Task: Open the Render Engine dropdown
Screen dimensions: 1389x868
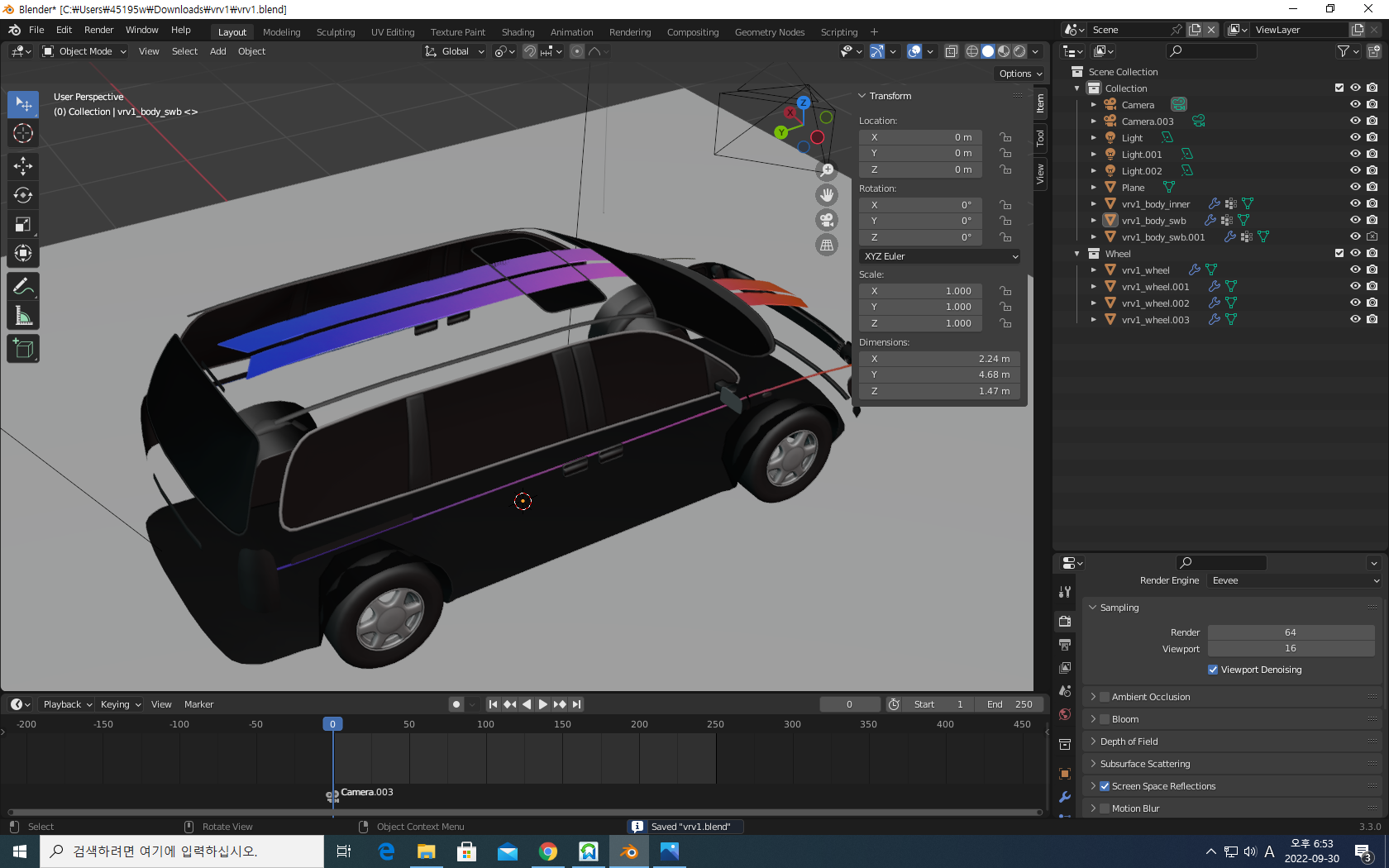Action: pyautogui.click(x=1295, y=580)
